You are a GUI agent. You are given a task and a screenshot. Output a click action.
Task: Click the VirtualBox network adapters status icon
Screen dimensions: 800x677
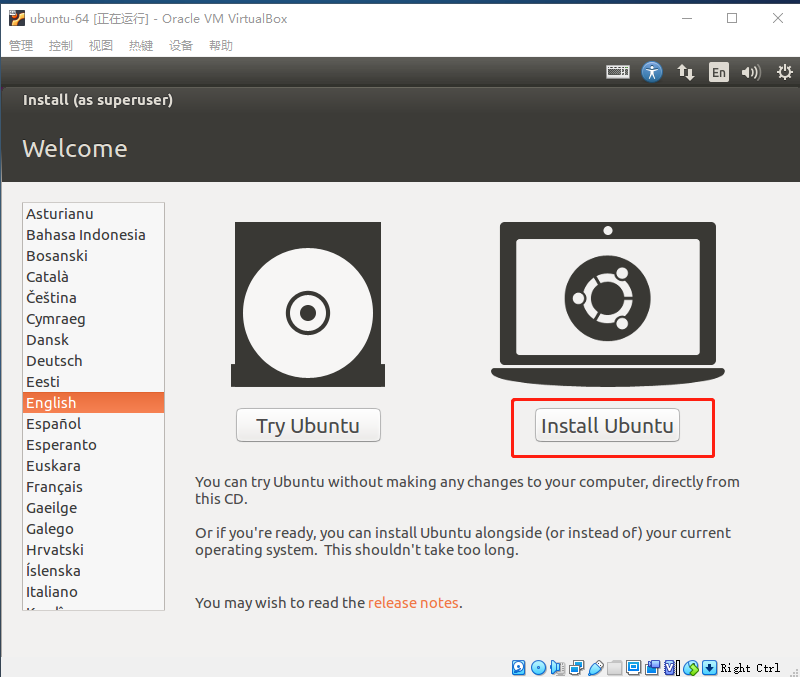click(x=577, y=667)
